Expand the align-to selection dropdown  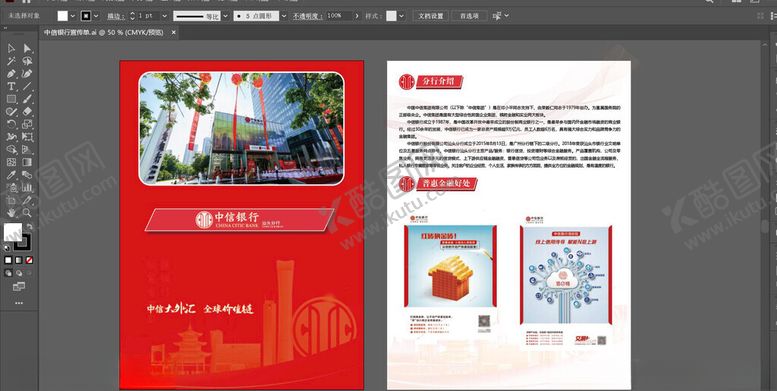tap(506, 16)
